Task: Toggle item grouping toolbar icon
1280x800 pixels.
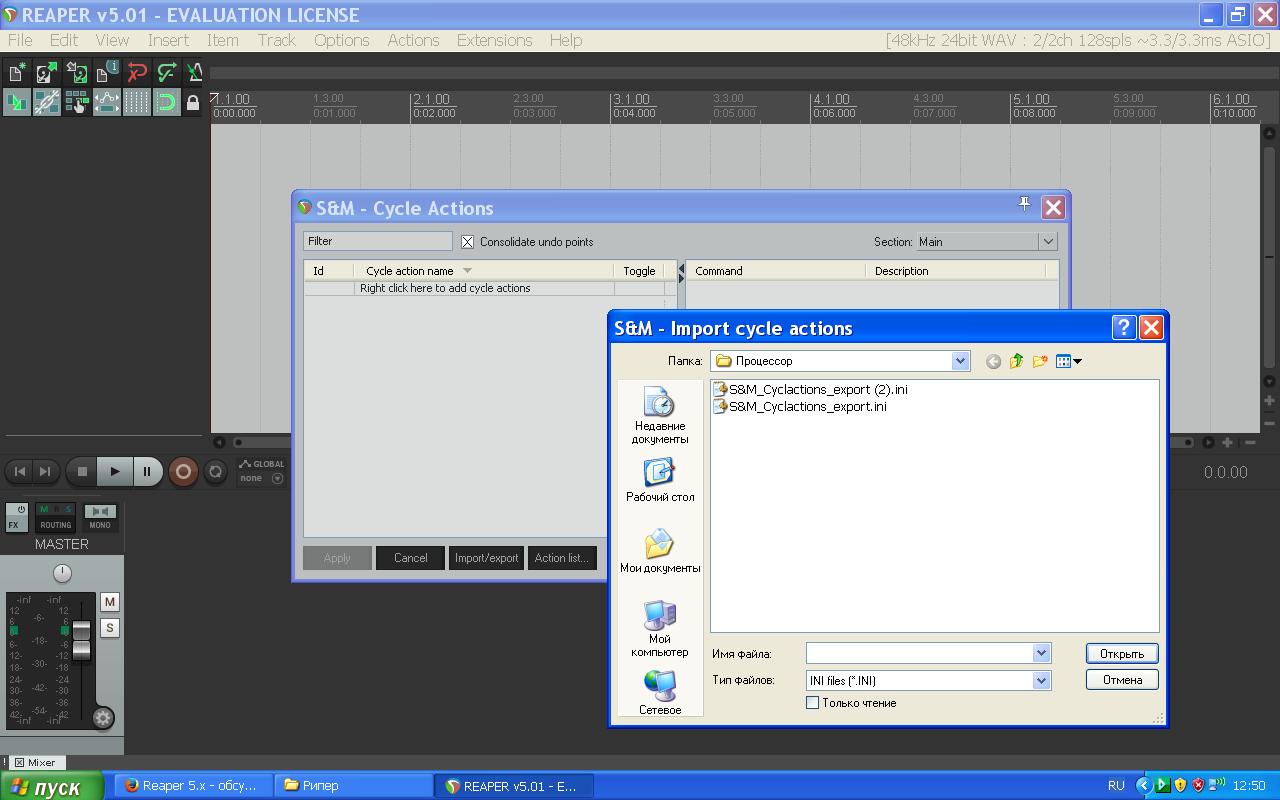Action: [x=47, y=102]
